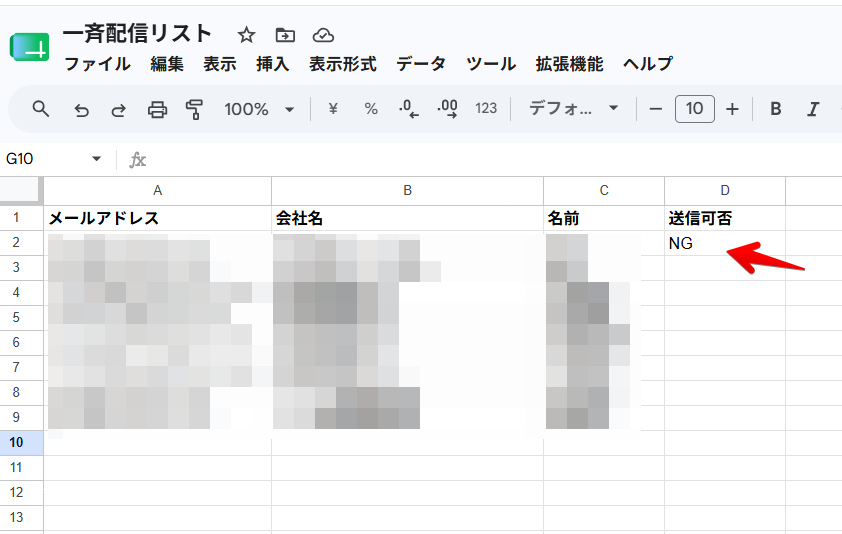Select column A header
This screenshot has height=534, width=842.
[x=157, y=190]
